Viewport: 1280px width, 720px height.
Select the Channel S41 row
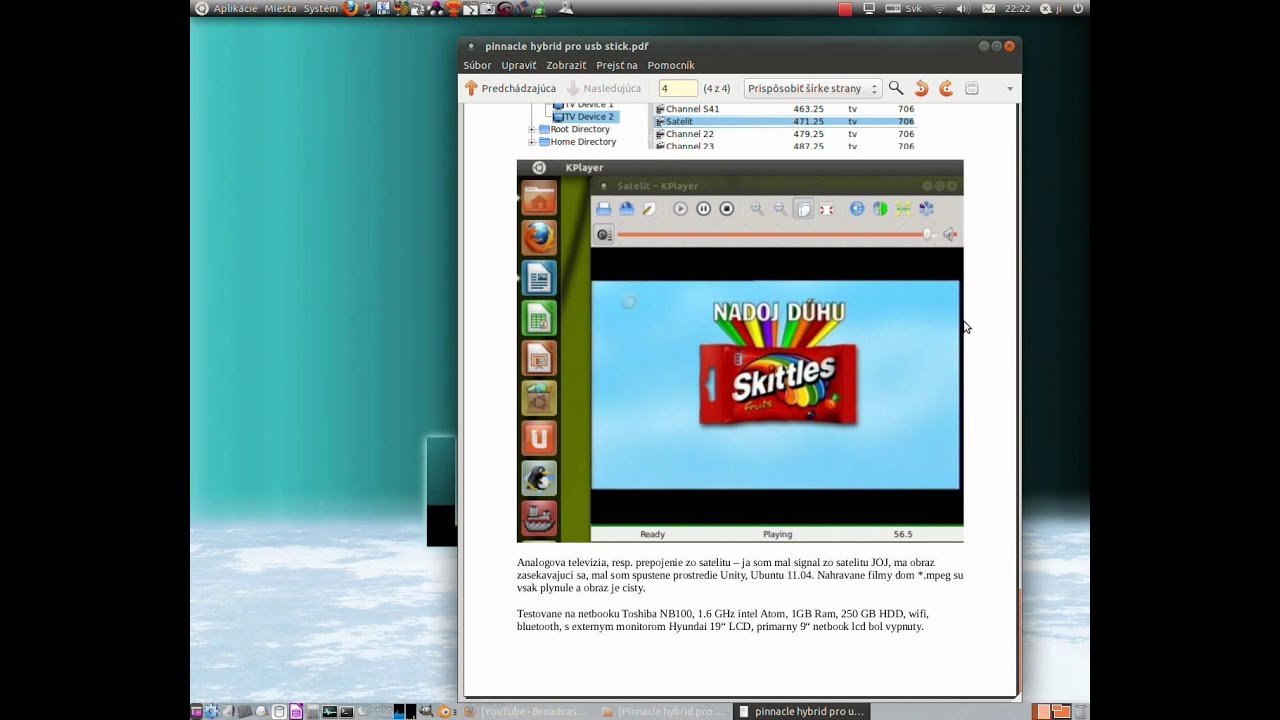(784, 109)
